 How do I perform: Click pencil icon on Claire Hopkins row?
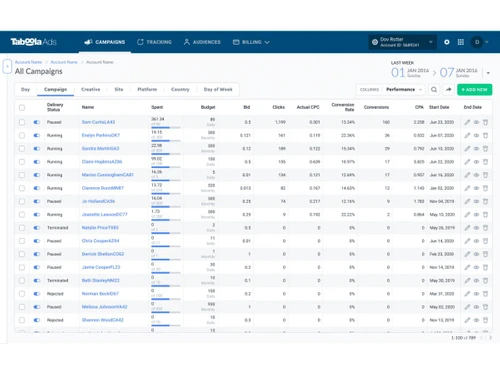(x=467, y=162)
